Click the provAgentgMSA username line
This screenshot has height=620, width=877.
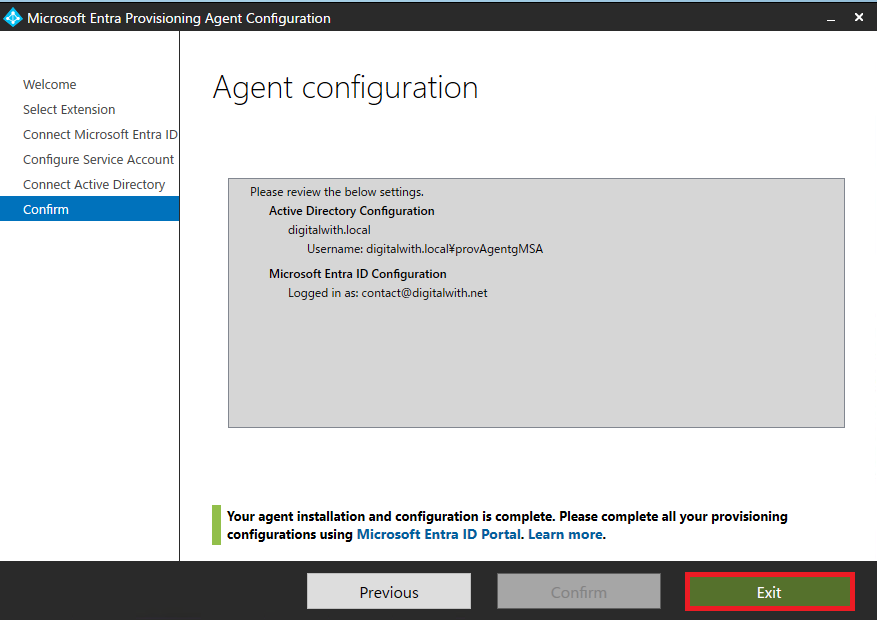pos(424,249)
